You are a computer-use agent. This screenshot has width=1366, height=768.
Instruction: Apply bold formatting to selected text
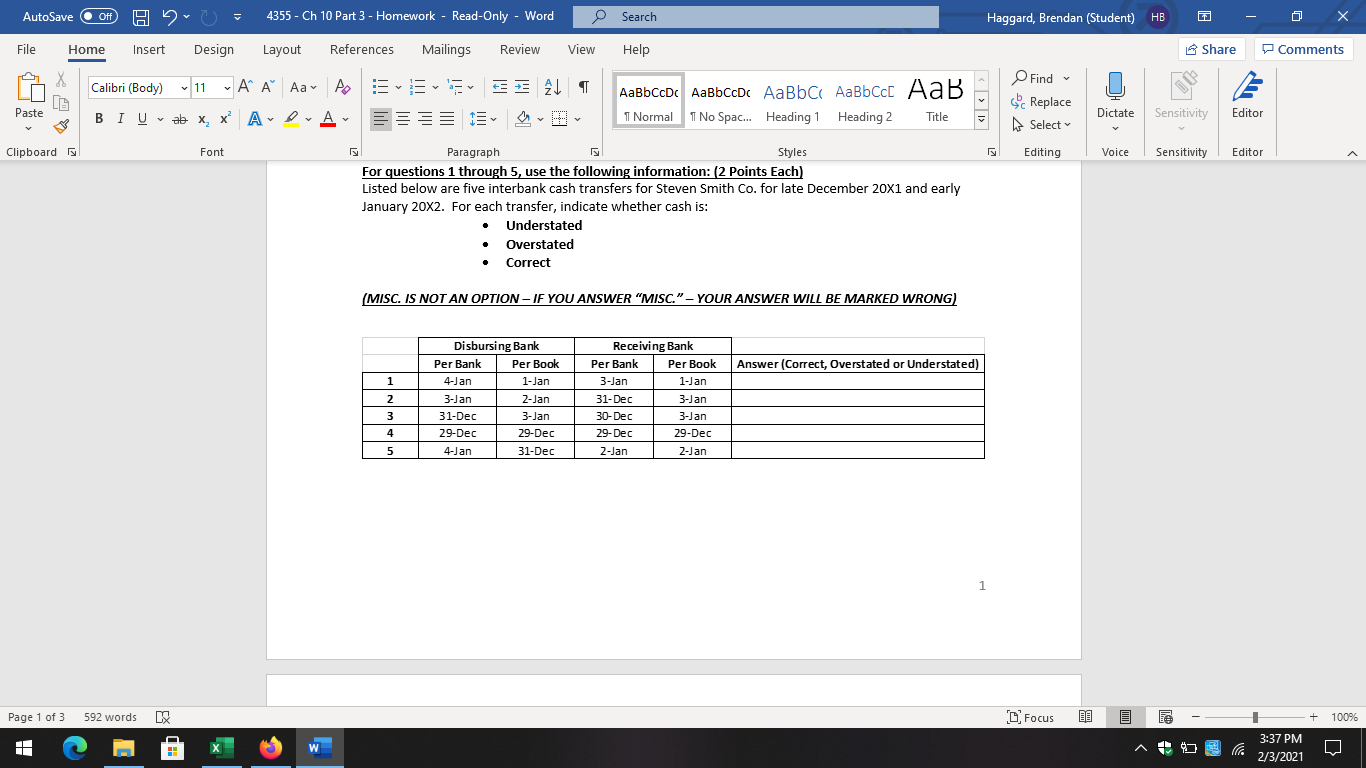pyautogui.click(x=97, y=118)
